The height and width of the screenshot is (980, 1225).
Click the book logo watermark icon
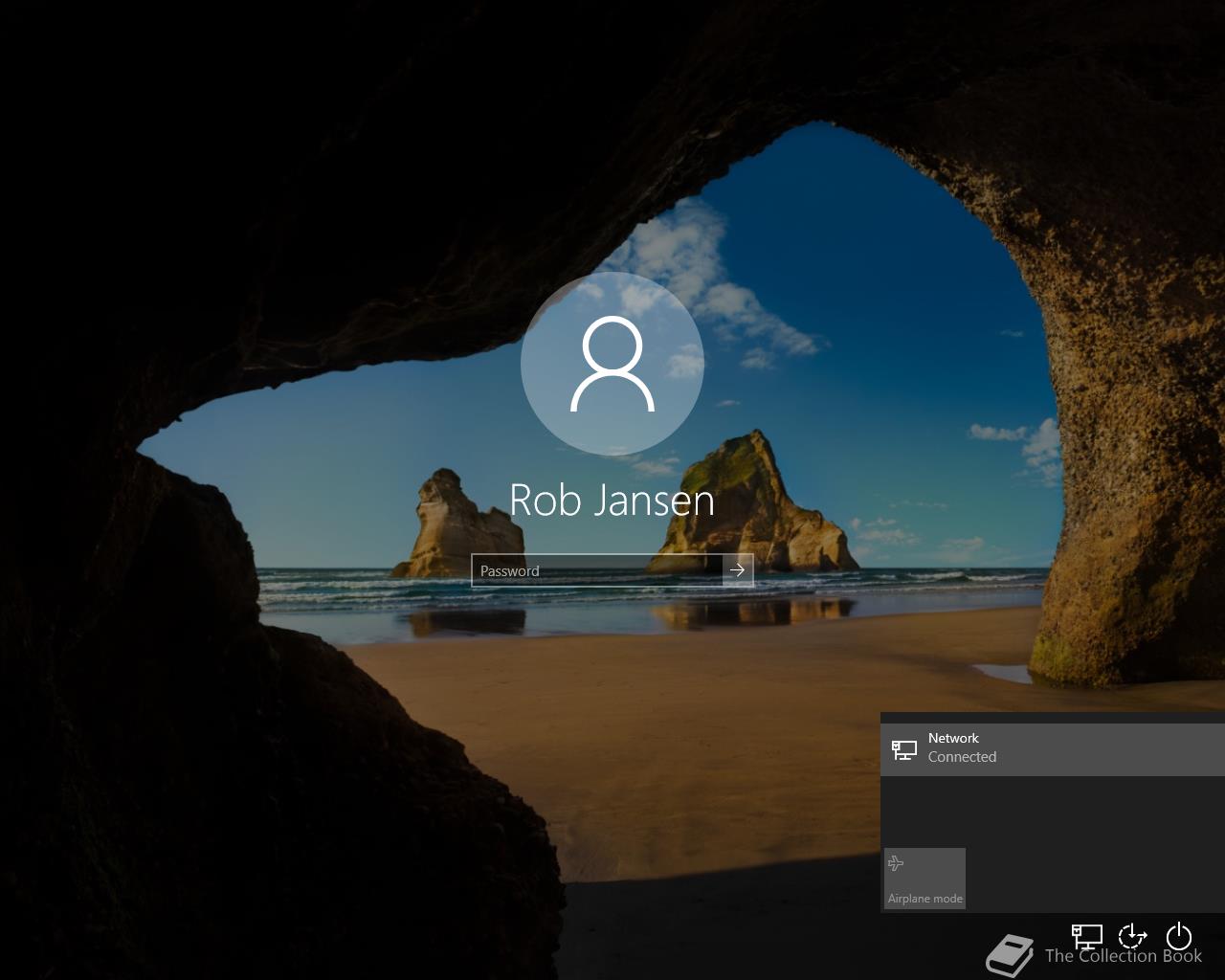point(1010,954)
